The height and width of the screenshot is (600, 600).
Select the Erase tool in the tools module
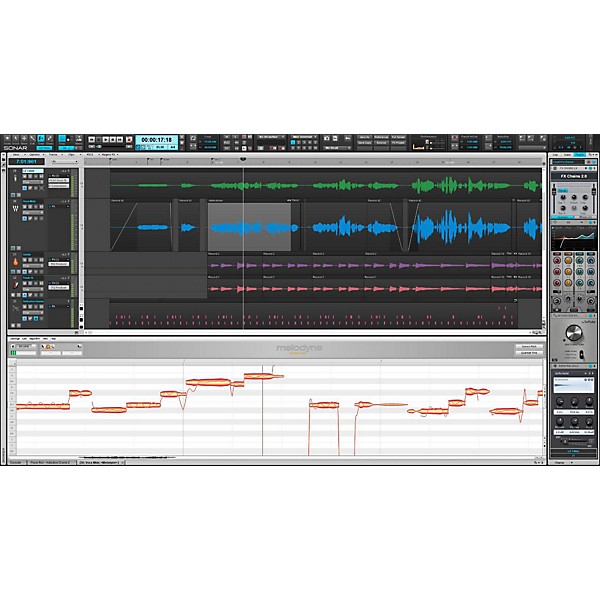pos(49,139)
